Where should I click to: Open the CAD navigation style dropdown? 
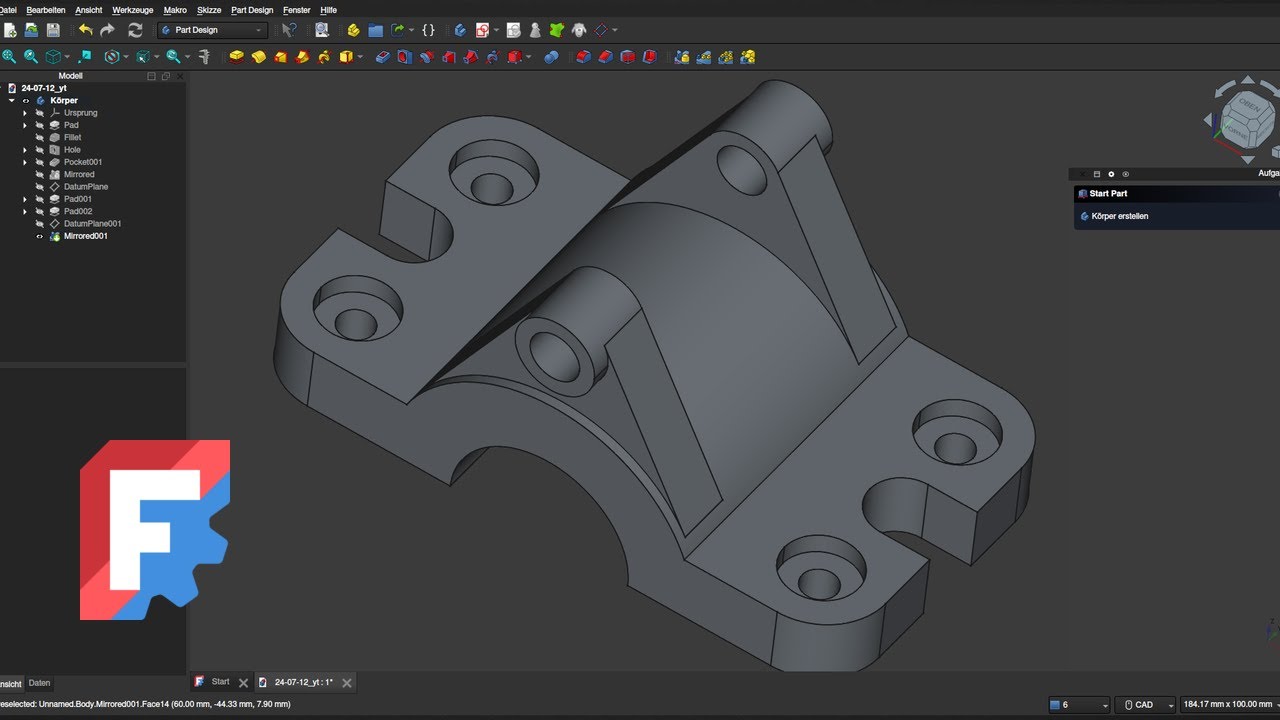(1145, 705)
